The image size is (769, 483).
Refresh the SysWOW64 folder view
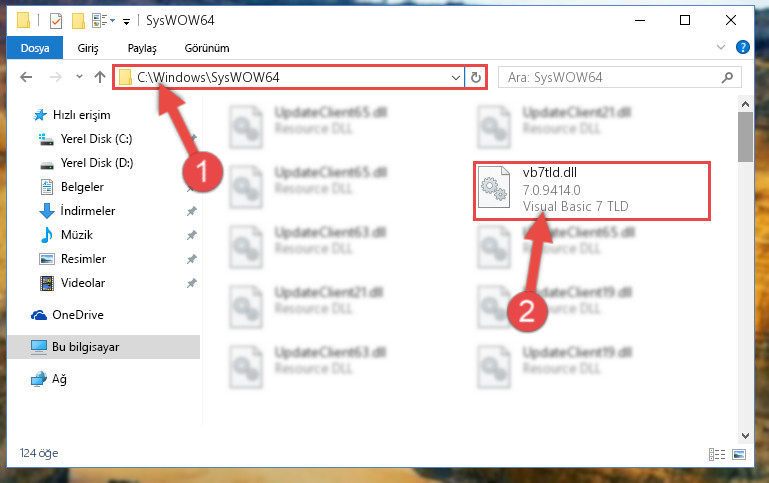(x=475, y=77)
